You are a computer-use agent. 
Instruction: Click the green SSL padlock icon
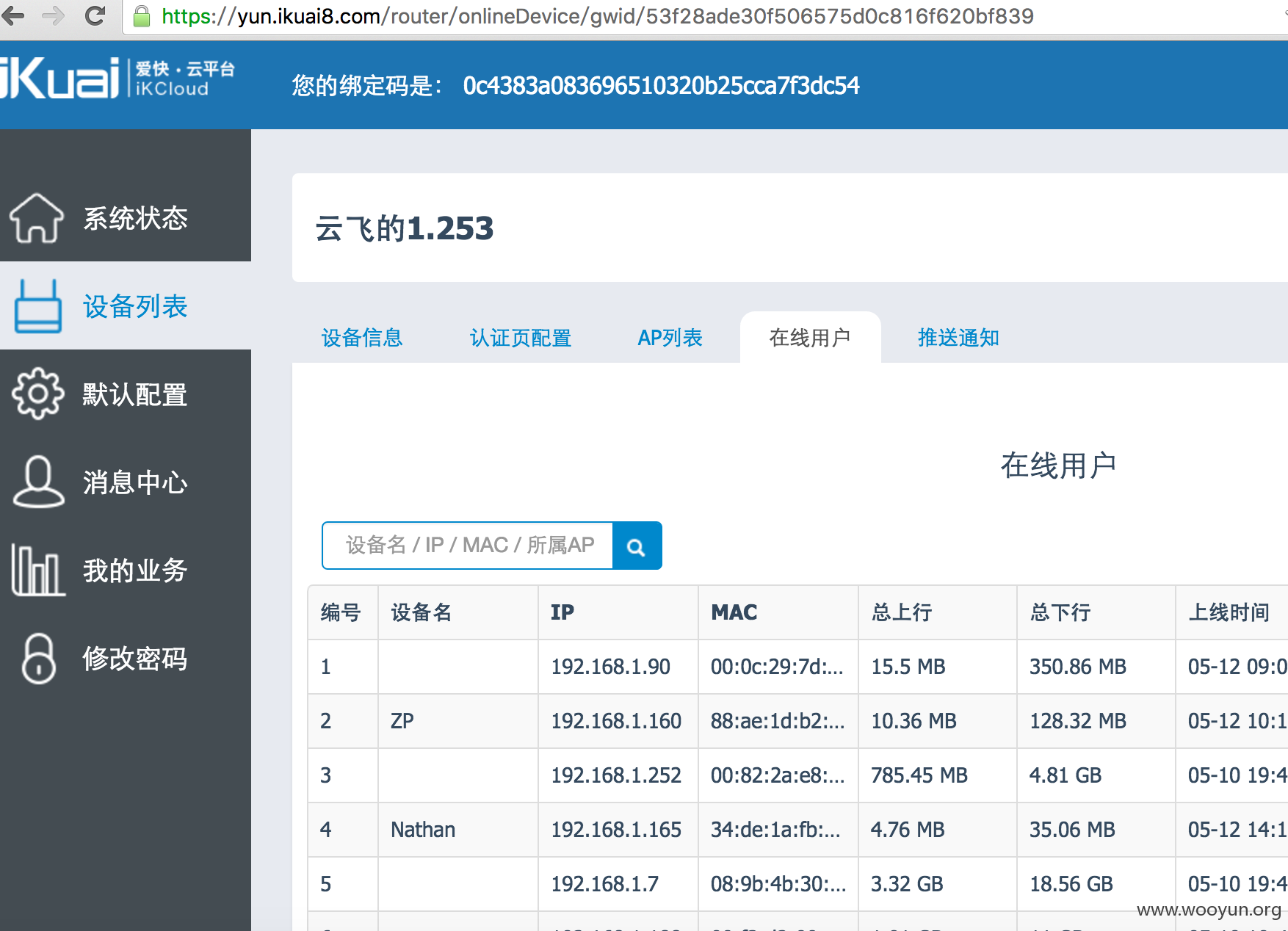(142, 16)
